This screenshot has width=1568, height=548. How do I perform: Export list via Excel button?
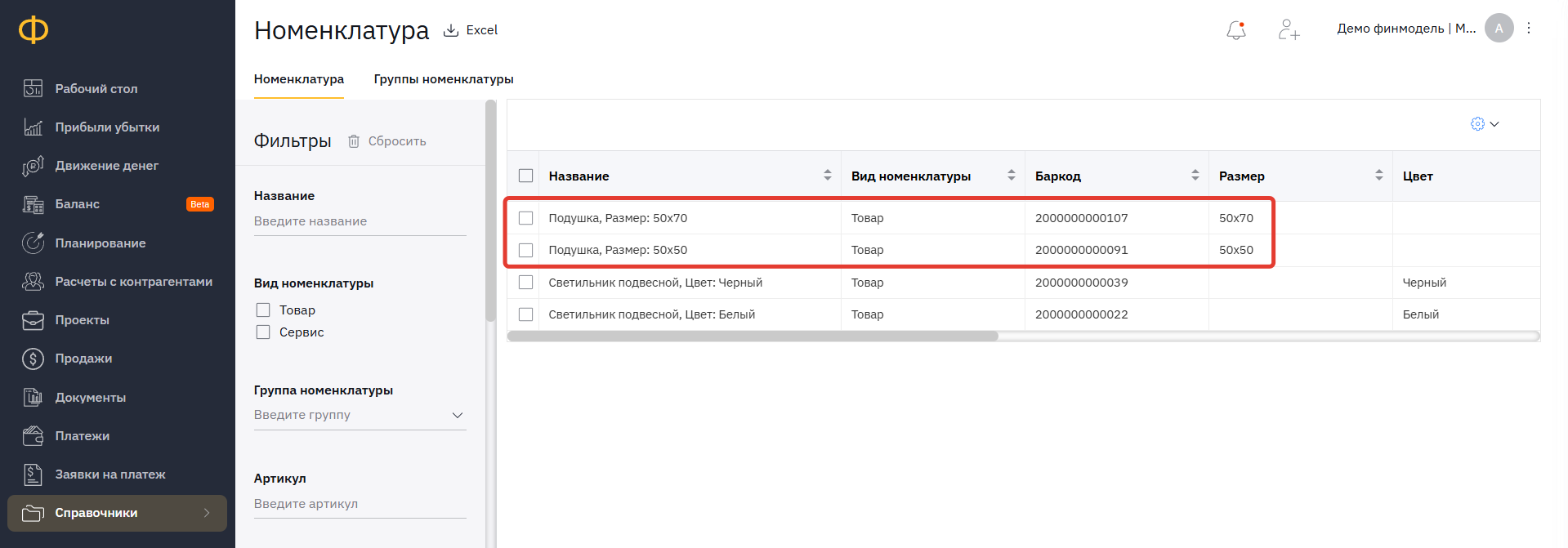click(x=471, y=30)
